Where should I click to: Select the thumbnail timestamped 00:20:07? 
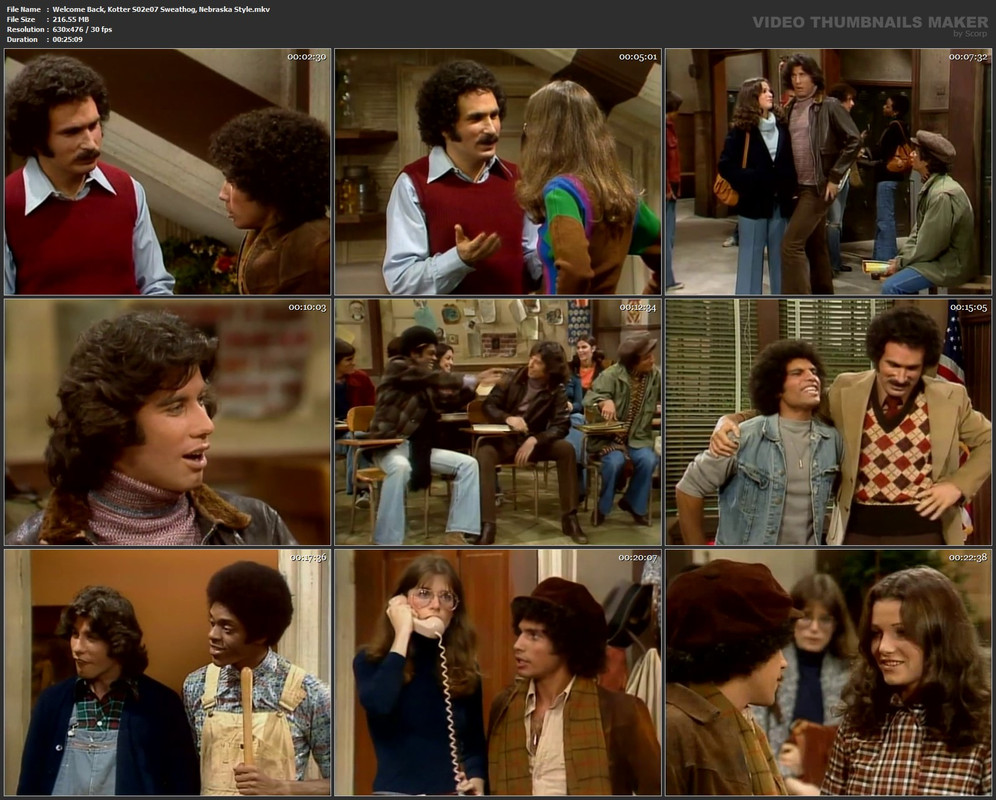[x=498, y=672]
